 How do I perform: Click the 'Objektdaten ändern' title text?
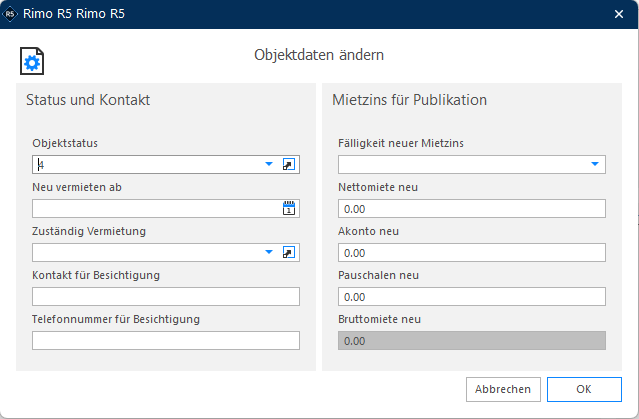click(x=319, y=55)
